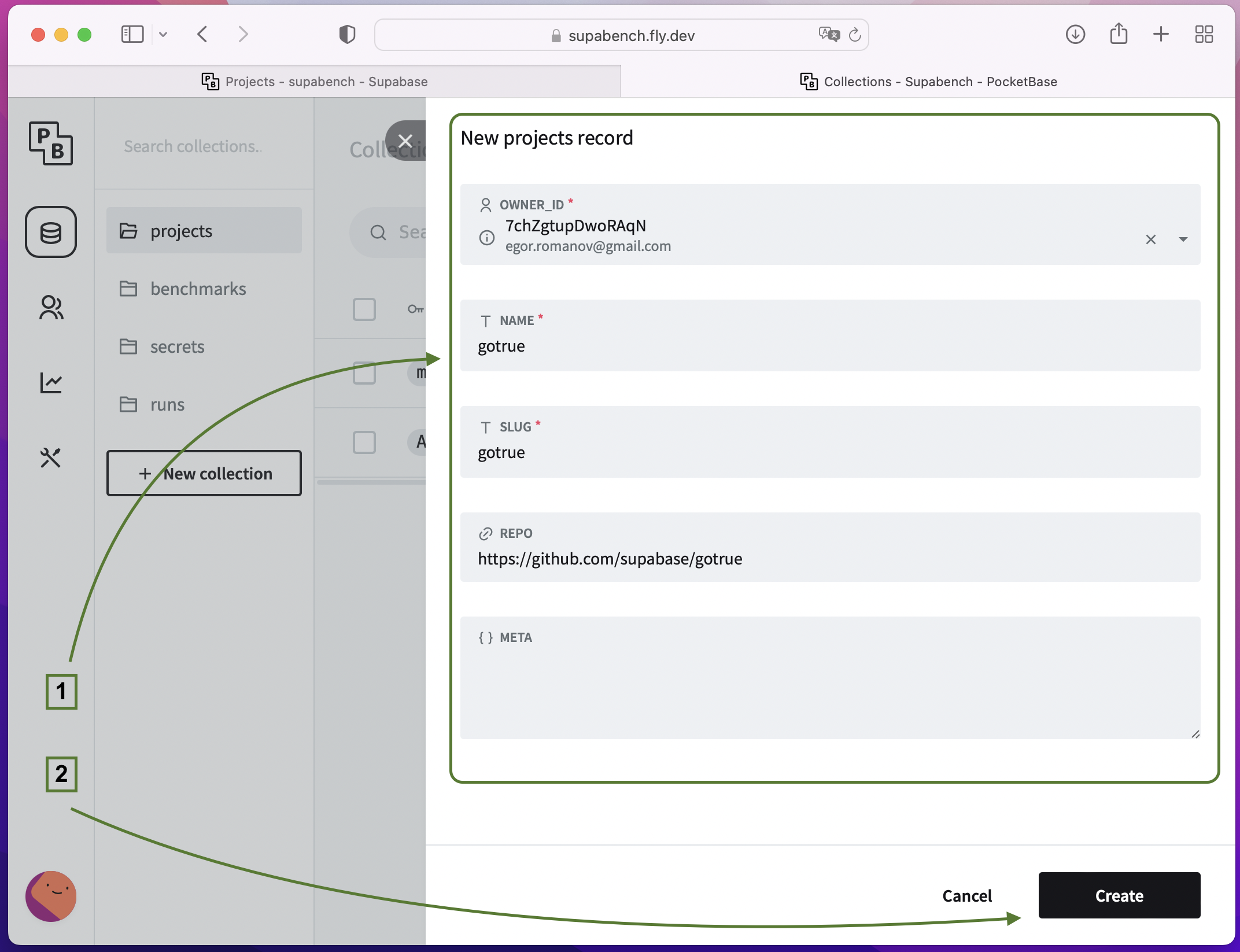Toggle the second record row checkbox
Viewport: 1240px width, 952px height.
tap(364, 442)
